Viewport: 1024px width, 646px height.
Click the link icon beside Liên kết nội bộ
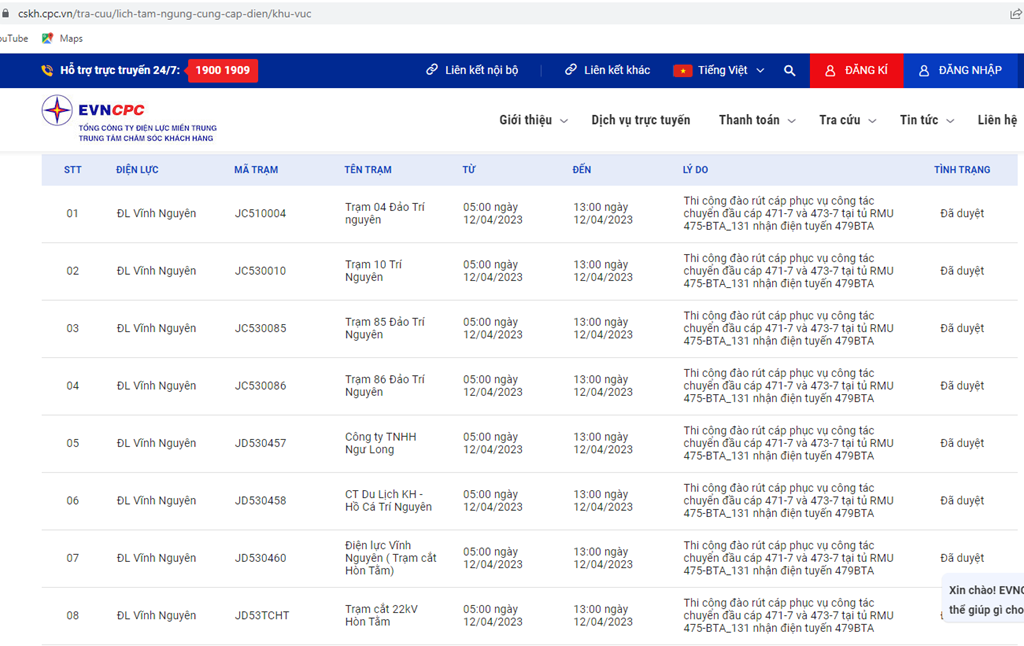coord(432,71)
